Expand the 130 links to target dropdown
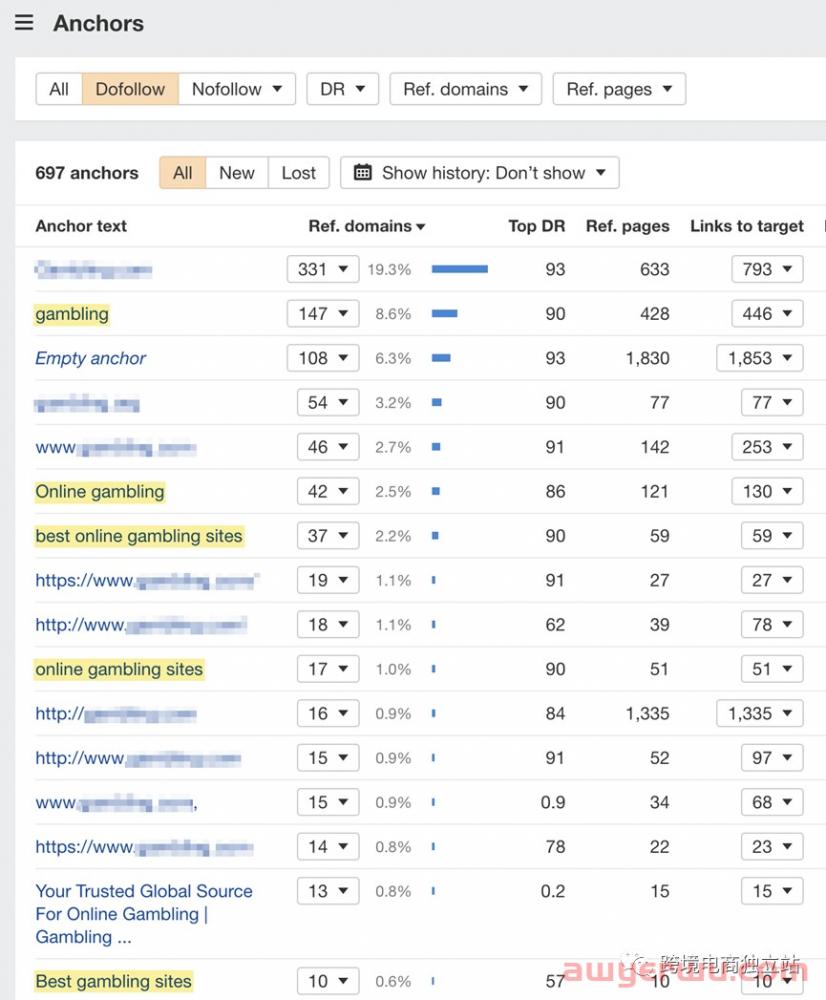This screenshot has width=826, height=1000. click(767, 492)
